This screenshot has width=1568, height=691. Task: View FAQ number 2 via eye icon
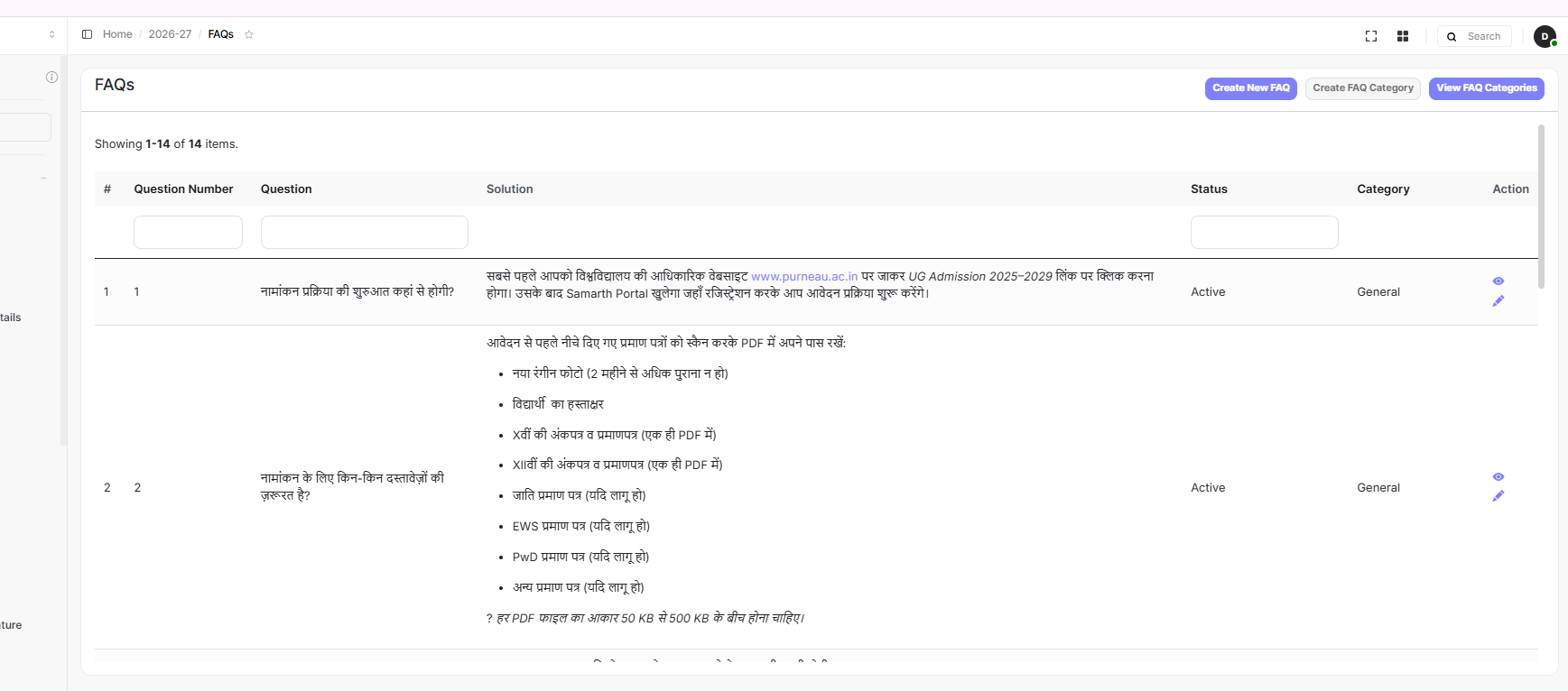click(1498, 477)
